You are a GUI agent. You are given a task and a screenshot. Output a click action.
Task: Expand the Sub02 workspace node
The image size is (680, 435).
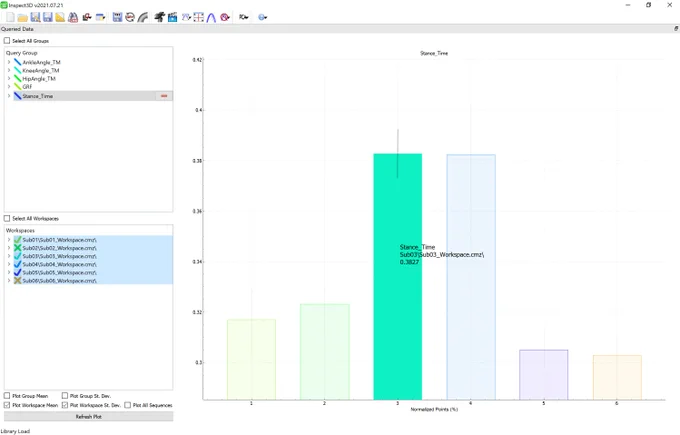(x=9, y=248)
